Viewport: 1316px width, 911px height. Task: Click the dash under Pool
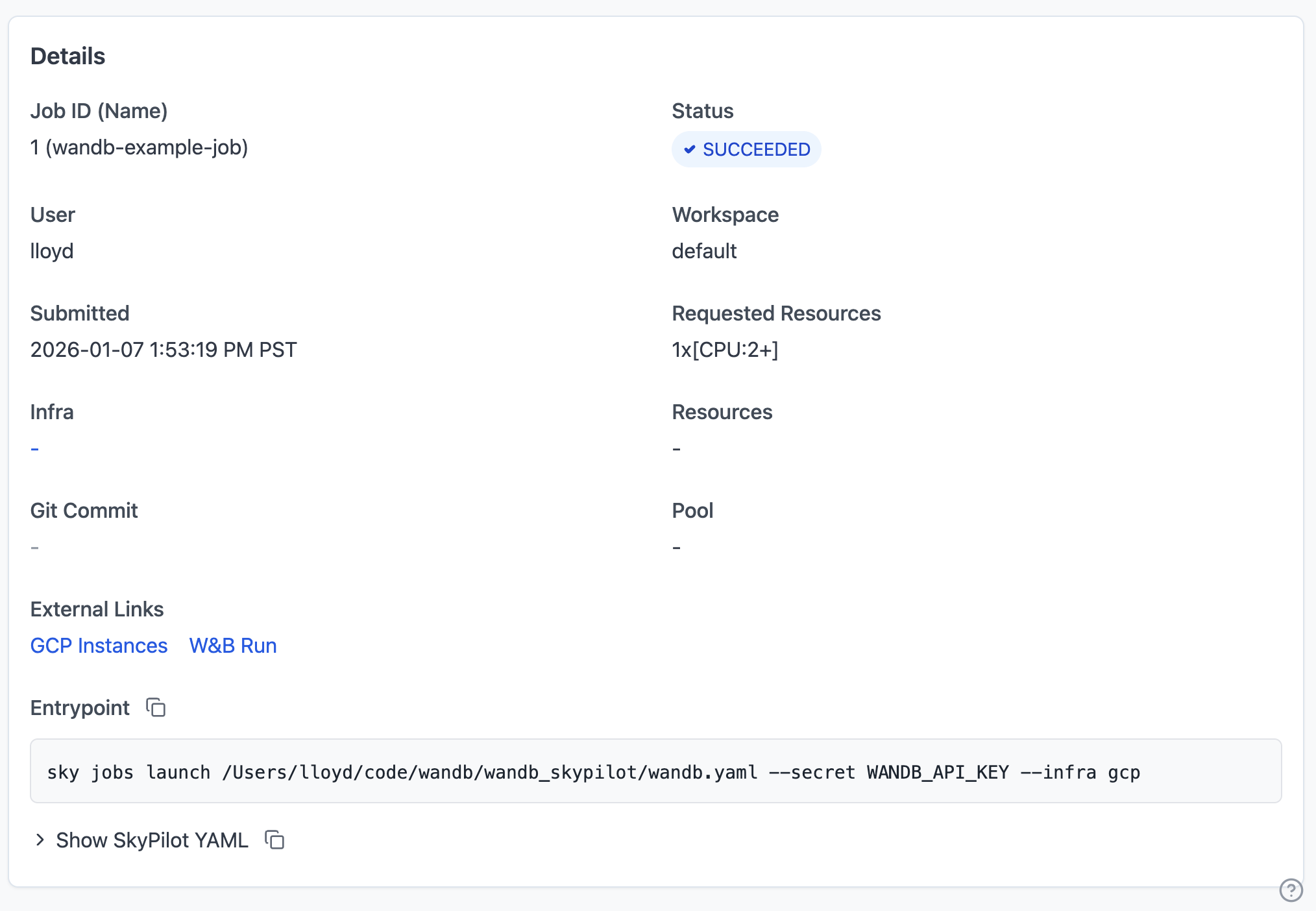click(x=676, y=547)
